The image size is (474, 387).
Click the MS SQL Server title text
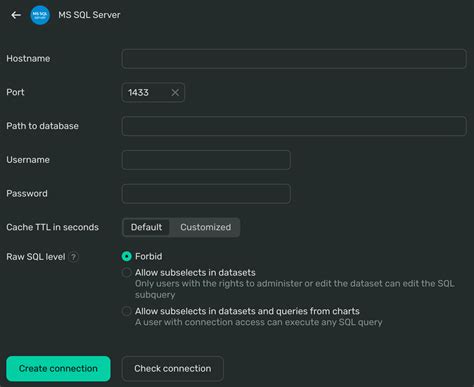coord(89,15)
